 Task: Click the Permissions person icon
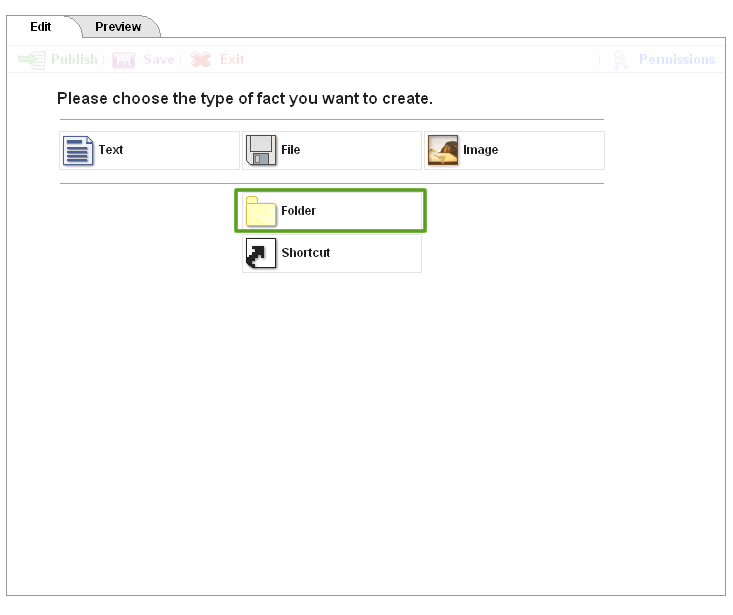pos(621,60)
